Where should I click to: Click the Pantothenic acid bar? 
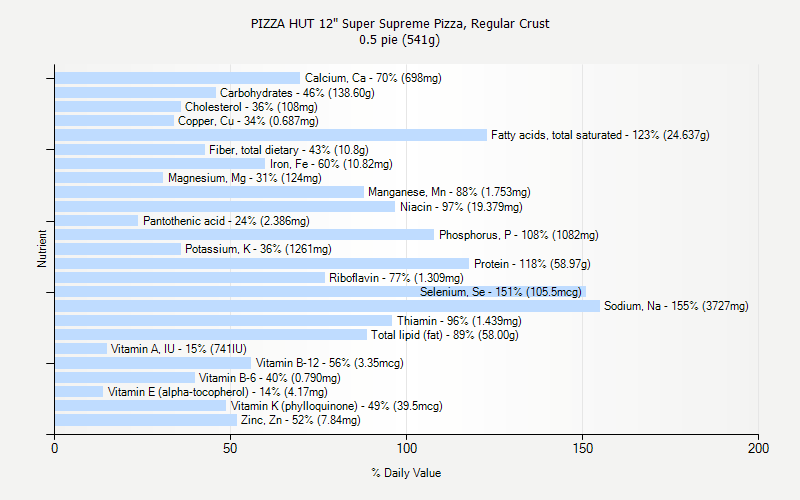click(97, 221)
